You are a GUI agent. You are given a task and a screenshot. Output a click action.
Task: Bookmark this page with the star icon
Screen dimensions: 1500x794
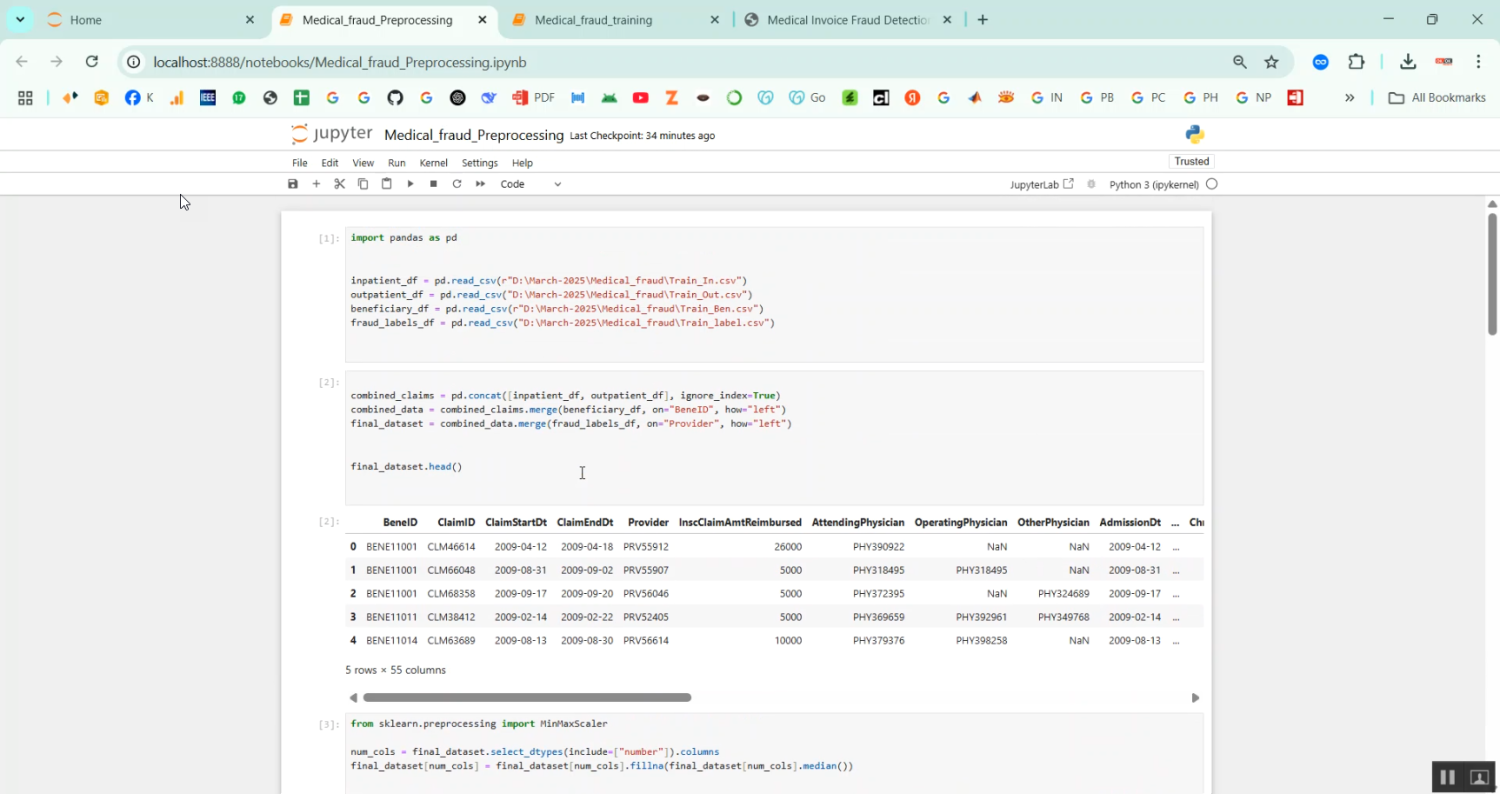click(x=1271, y=62)
